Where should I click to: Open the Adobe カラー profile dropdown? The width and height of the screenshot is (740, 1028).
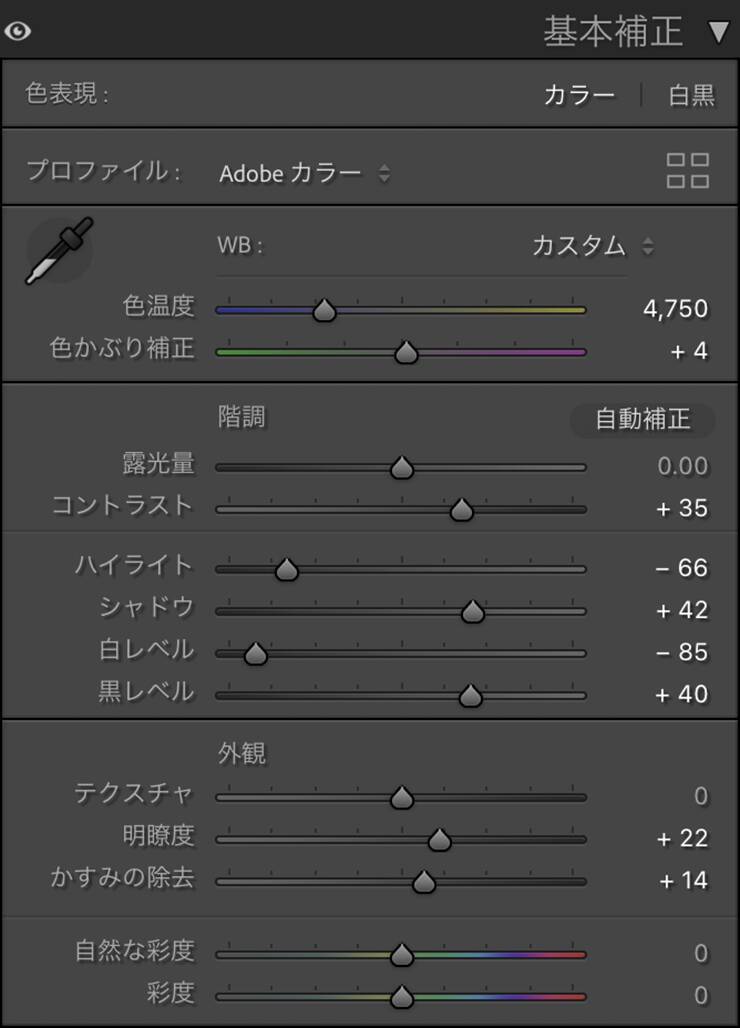(304, 173)
